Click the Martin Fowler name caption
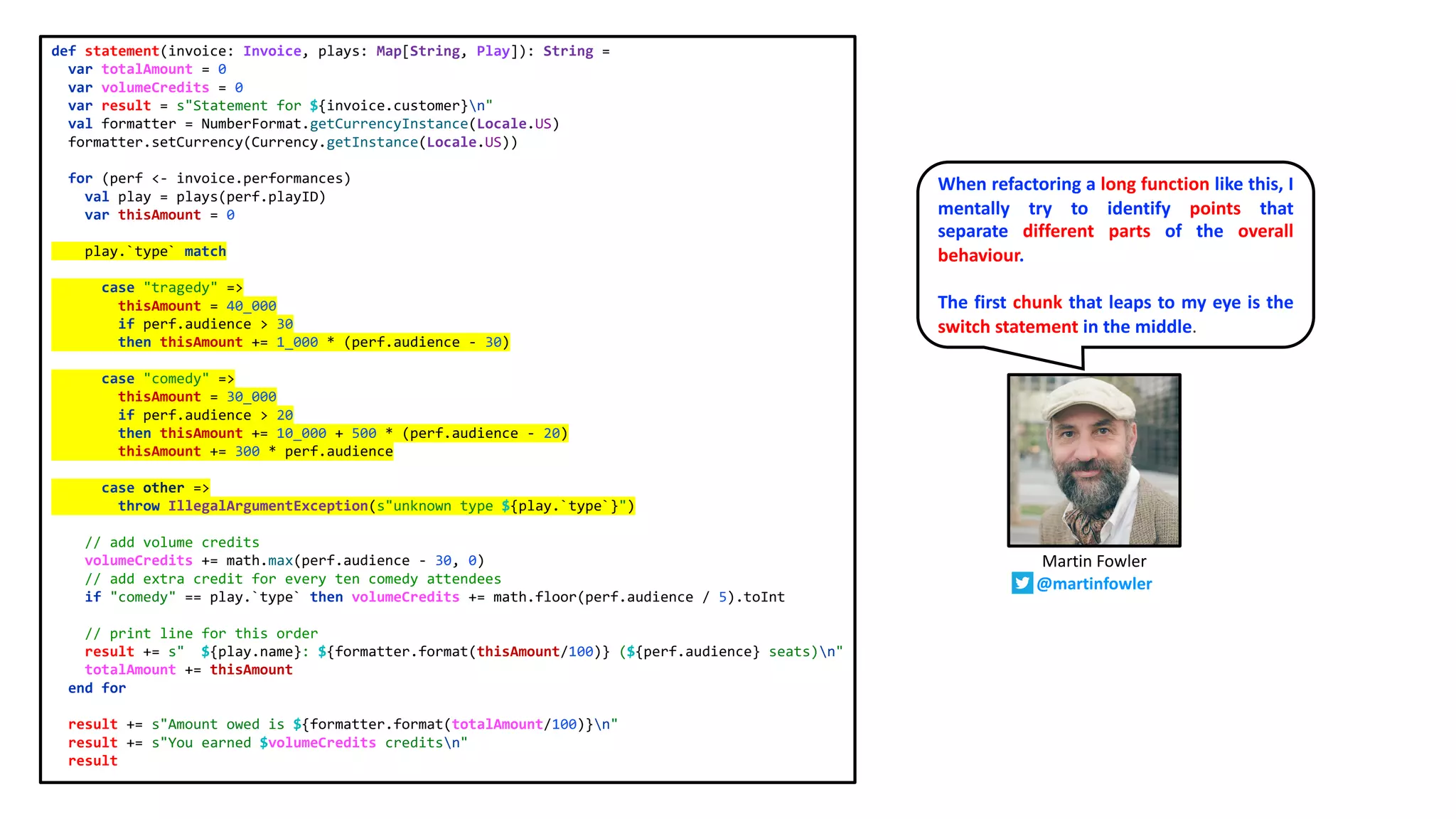 click(1094, 561)
